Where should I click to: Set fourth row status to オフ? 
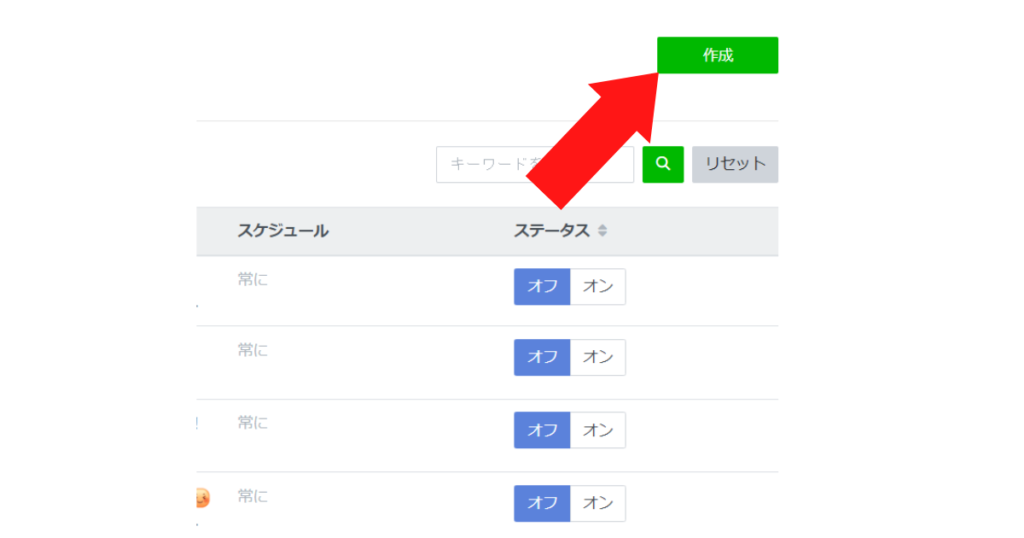point(542,503)
